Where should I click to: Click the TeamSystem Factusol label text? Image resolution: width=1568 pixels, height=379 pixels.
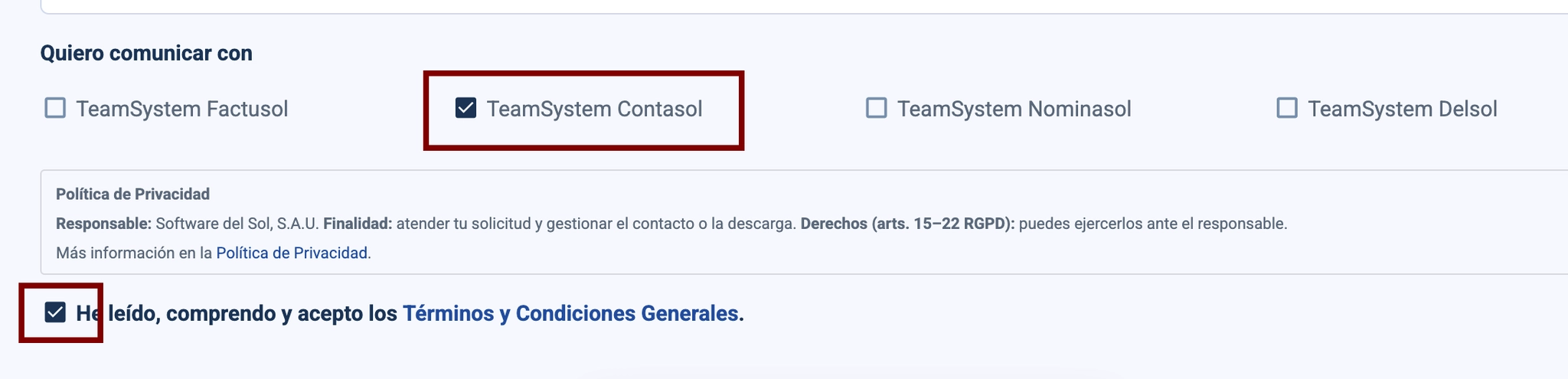[182, 109]
